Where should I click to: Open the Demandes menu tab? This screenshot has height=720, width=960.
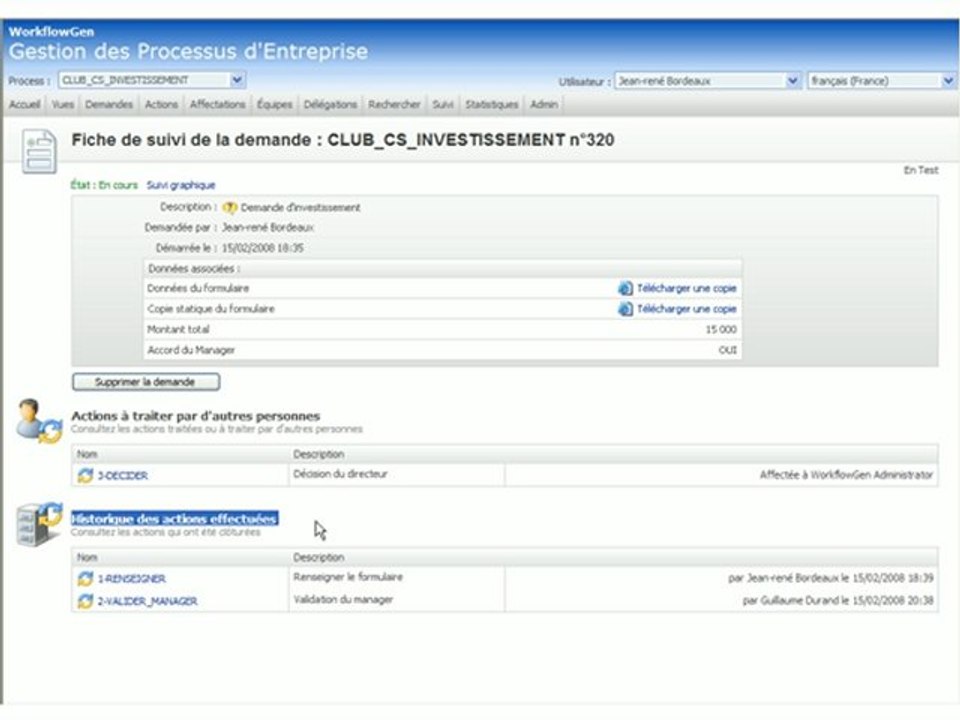point(109,105)
